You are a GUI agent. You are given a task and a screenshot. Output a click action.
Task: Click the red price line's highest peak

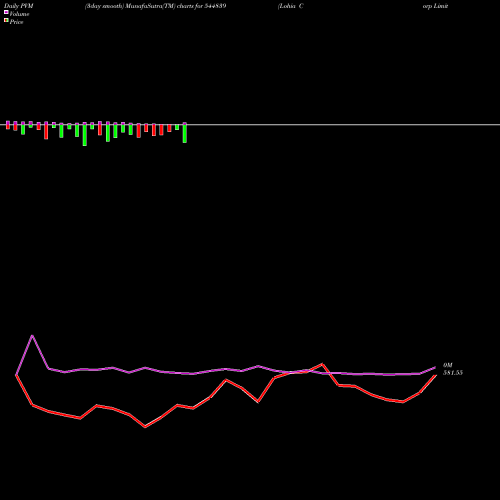[x=322, y=364]
